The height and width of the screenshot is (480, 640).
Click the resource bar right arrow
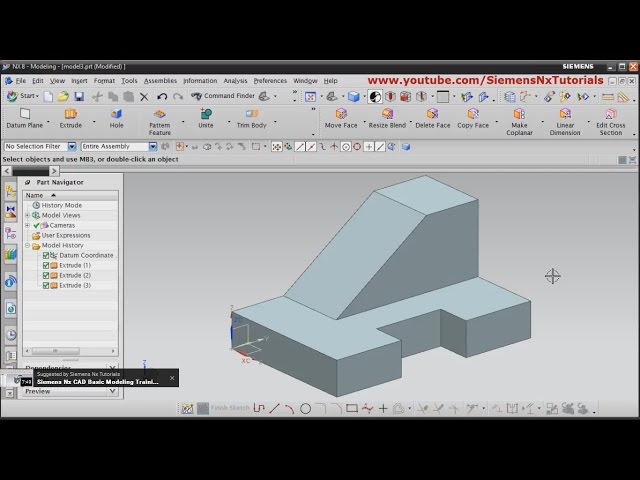click(54, 171)
